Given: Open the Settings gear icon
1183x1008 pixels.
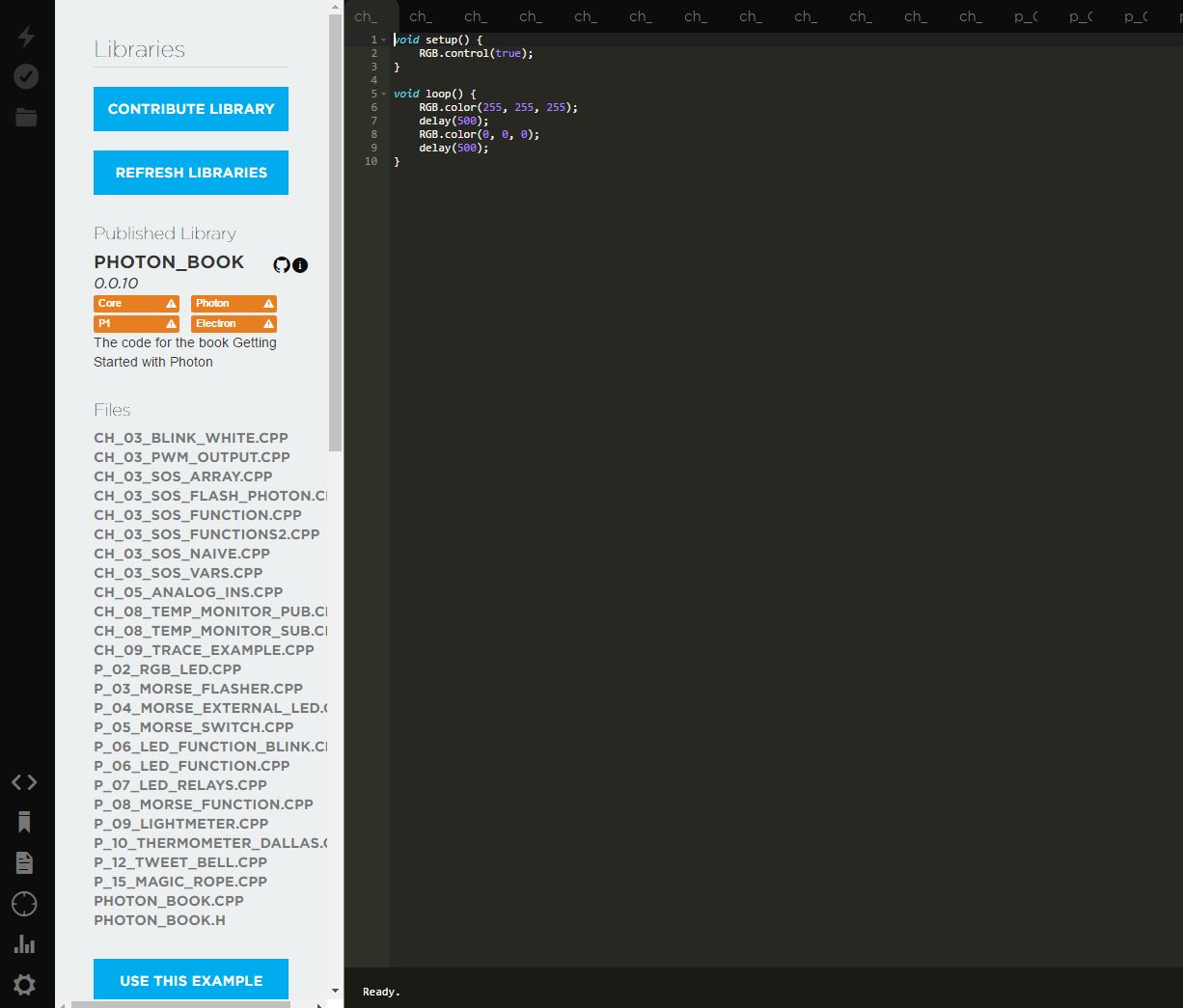Looking at the screenshot, I should tap(24, 985).
